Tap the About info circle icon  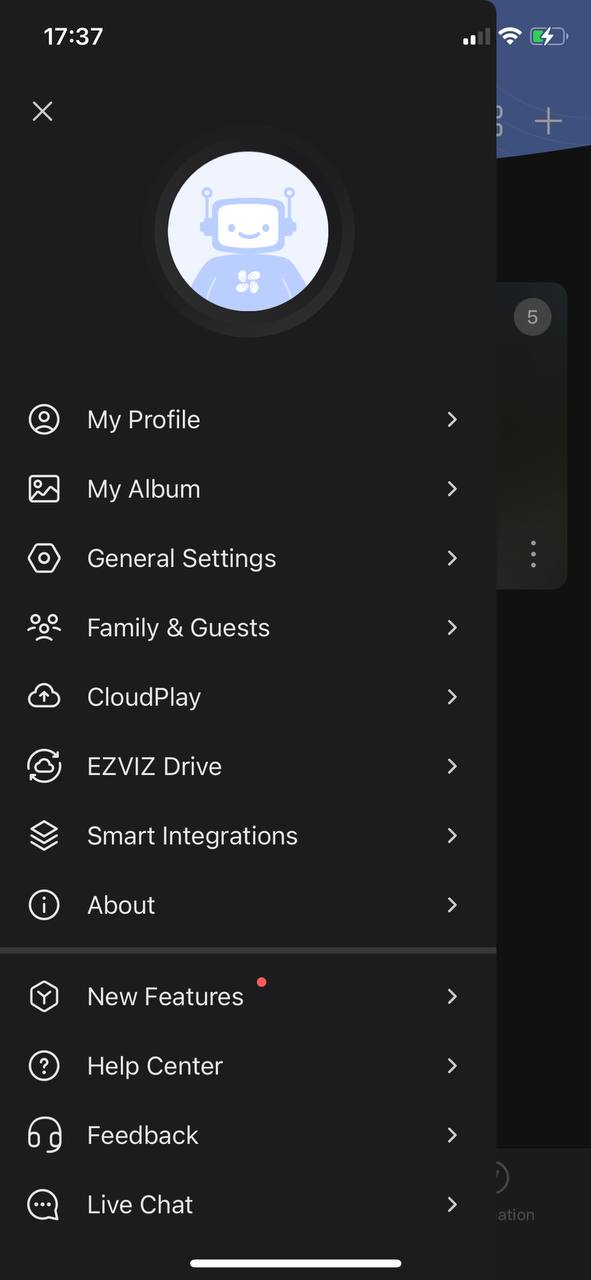(x=44, y=905)
